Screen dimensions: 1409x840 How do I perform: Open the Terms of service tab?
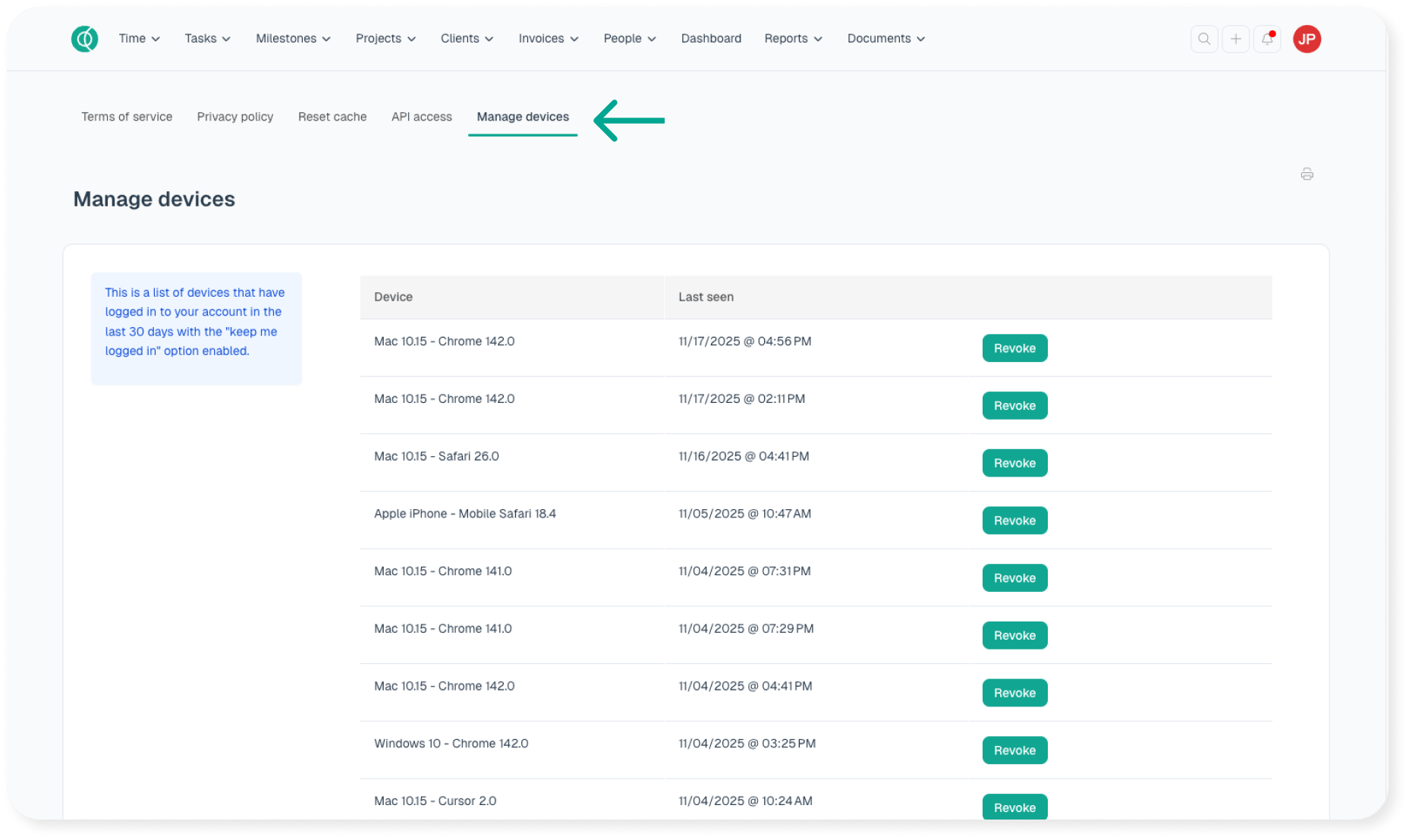click(x=127, y=117)
